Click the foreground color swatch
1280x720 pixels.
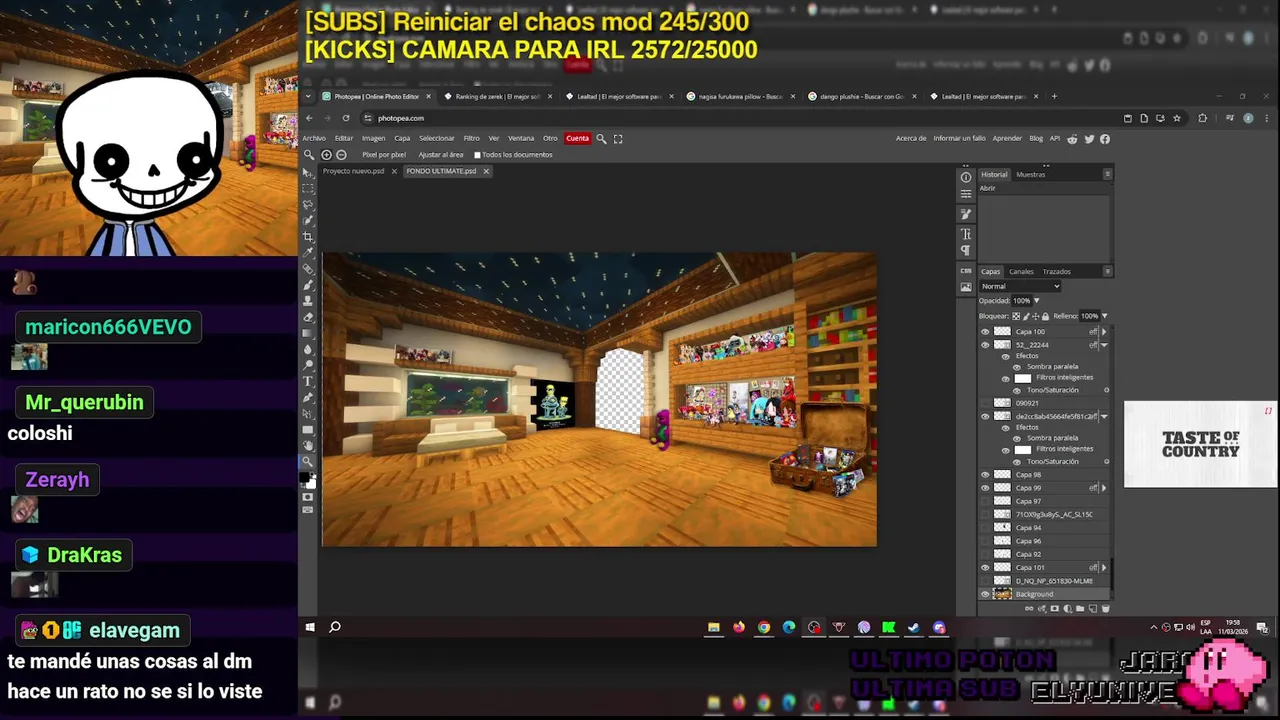click(304, 479)
